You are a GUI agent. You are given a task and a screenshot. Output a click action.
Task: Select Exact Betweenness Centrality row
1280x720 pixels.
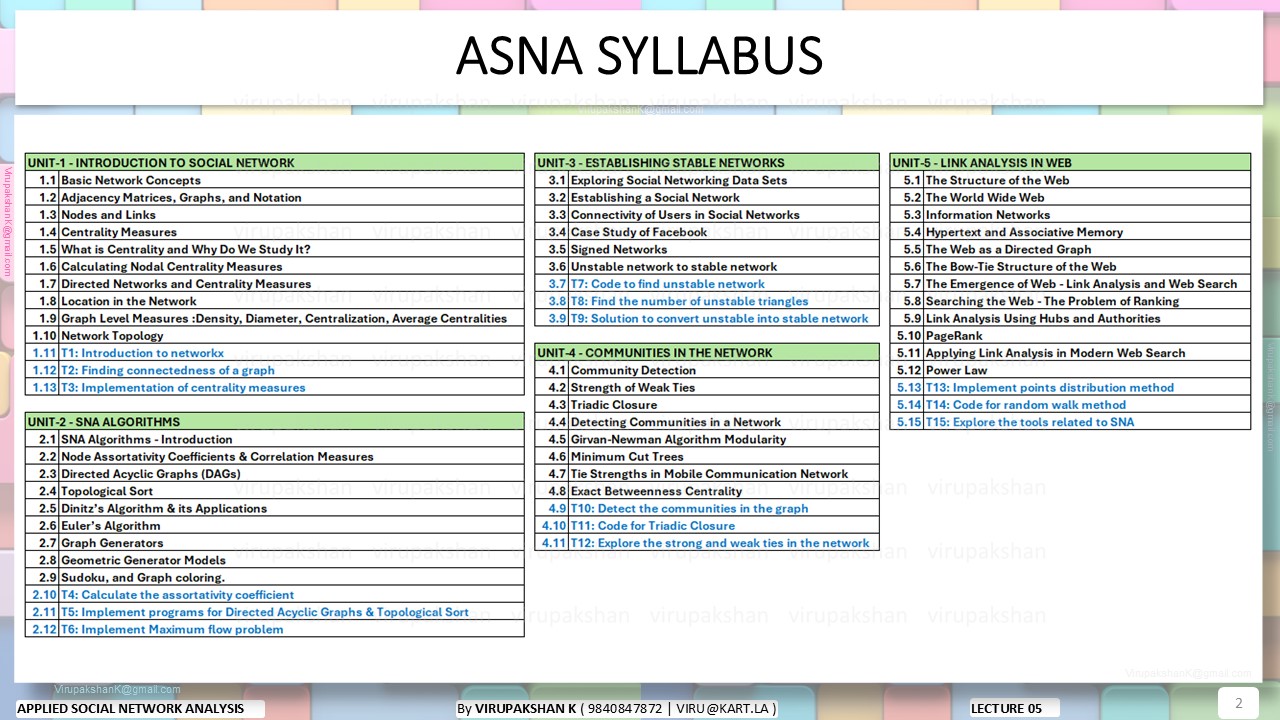tap(707, 491)
